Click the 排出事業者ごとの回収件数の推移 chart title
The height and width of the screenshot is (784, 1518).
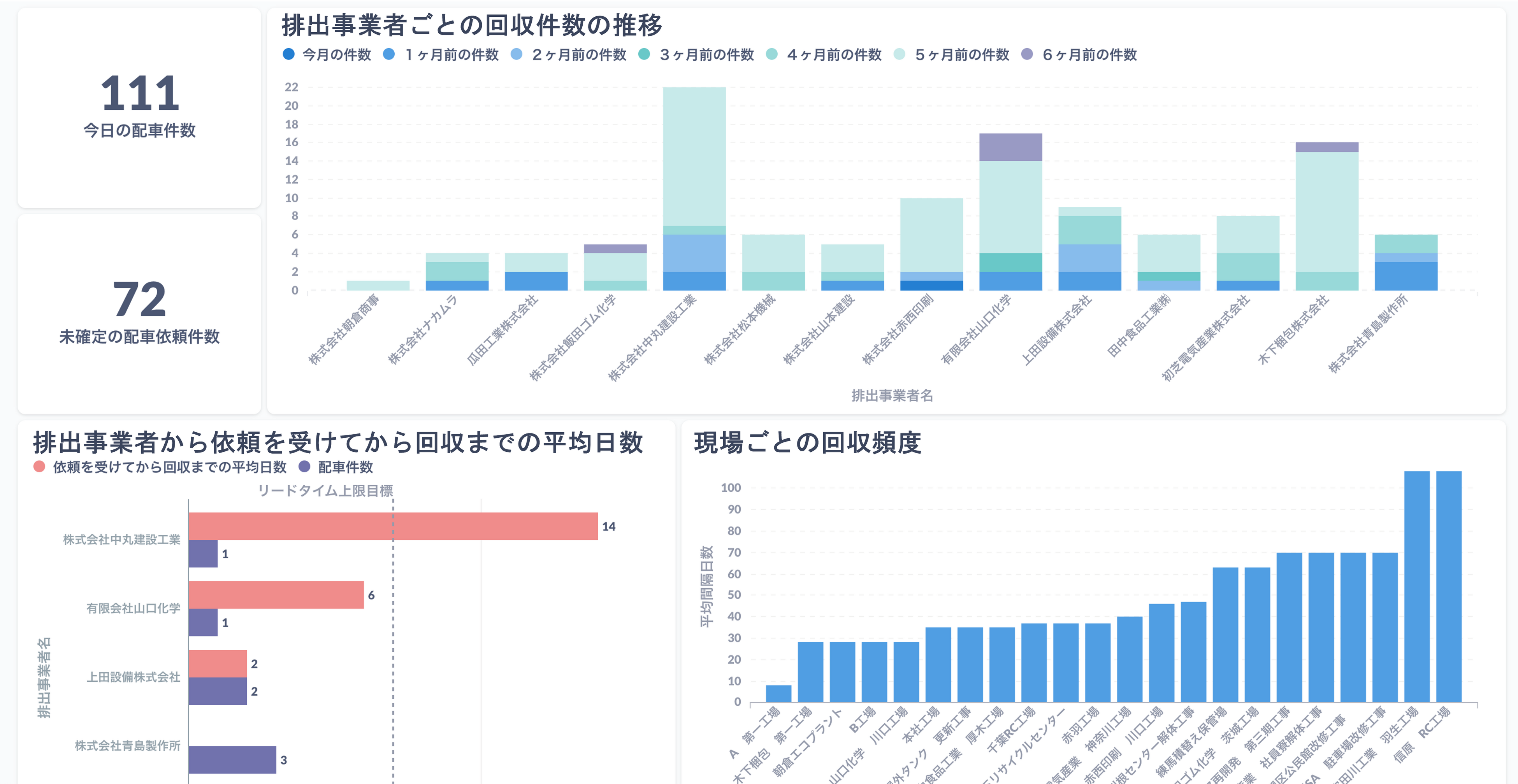point(471,25)
